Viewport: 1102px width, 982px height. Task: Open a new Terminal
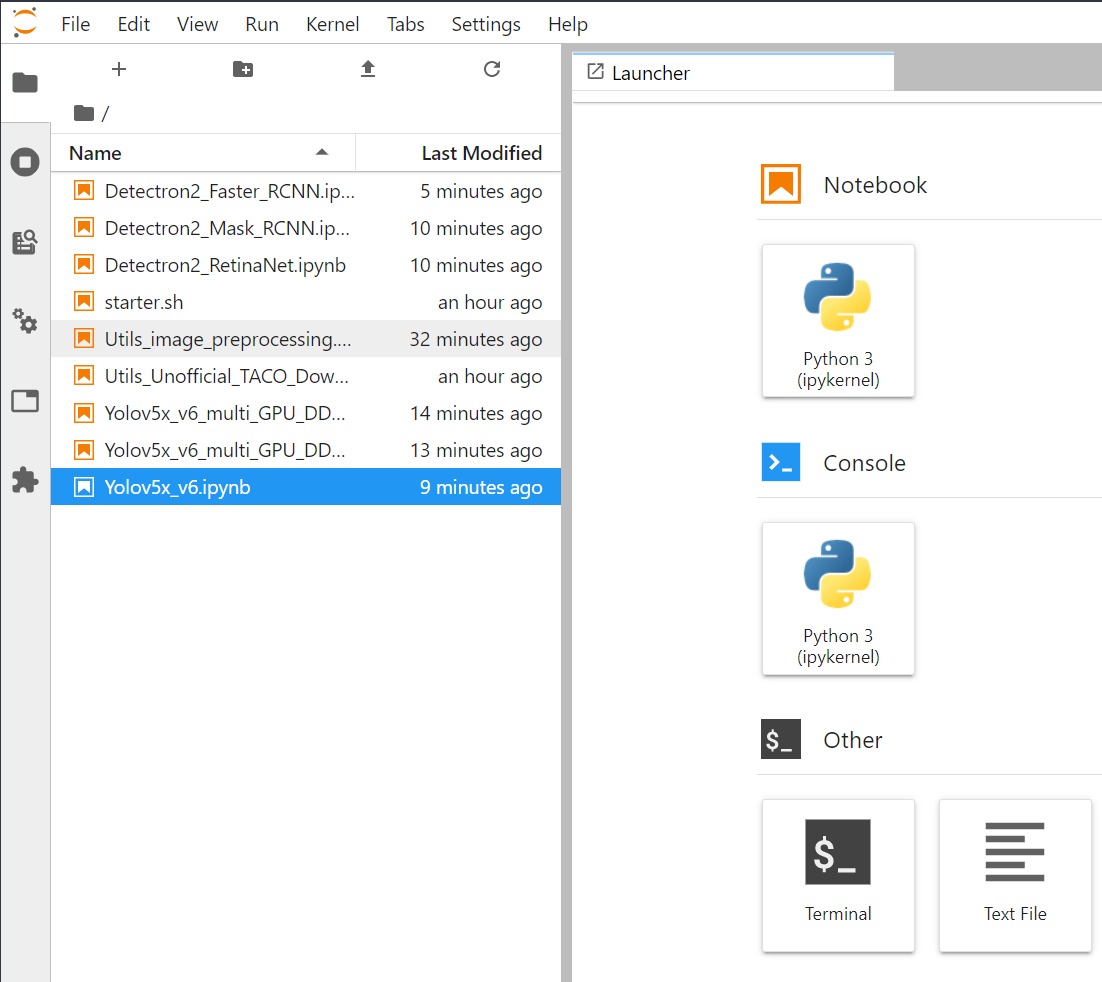(838, 875)
